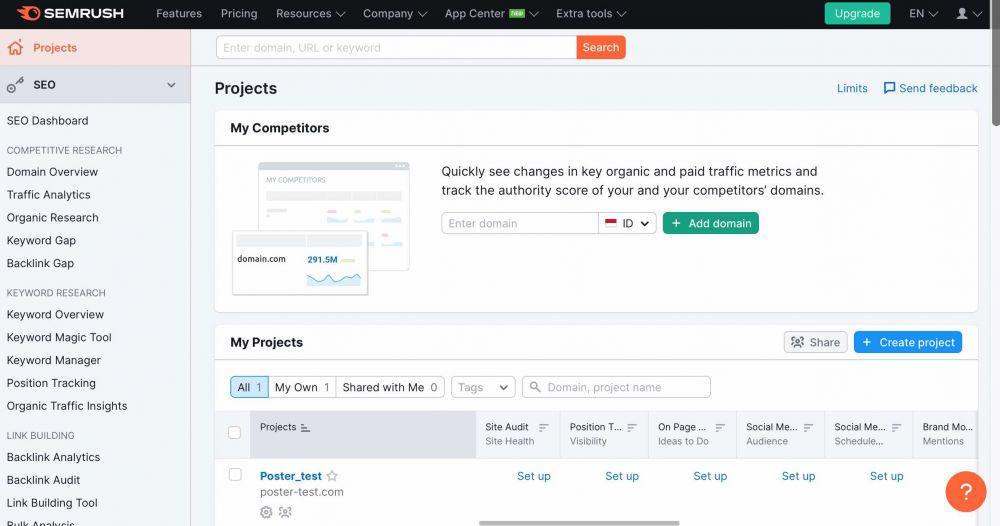1000x526 pixels.
Task: Click the Share button in My Projects
Action: [815, 342]
